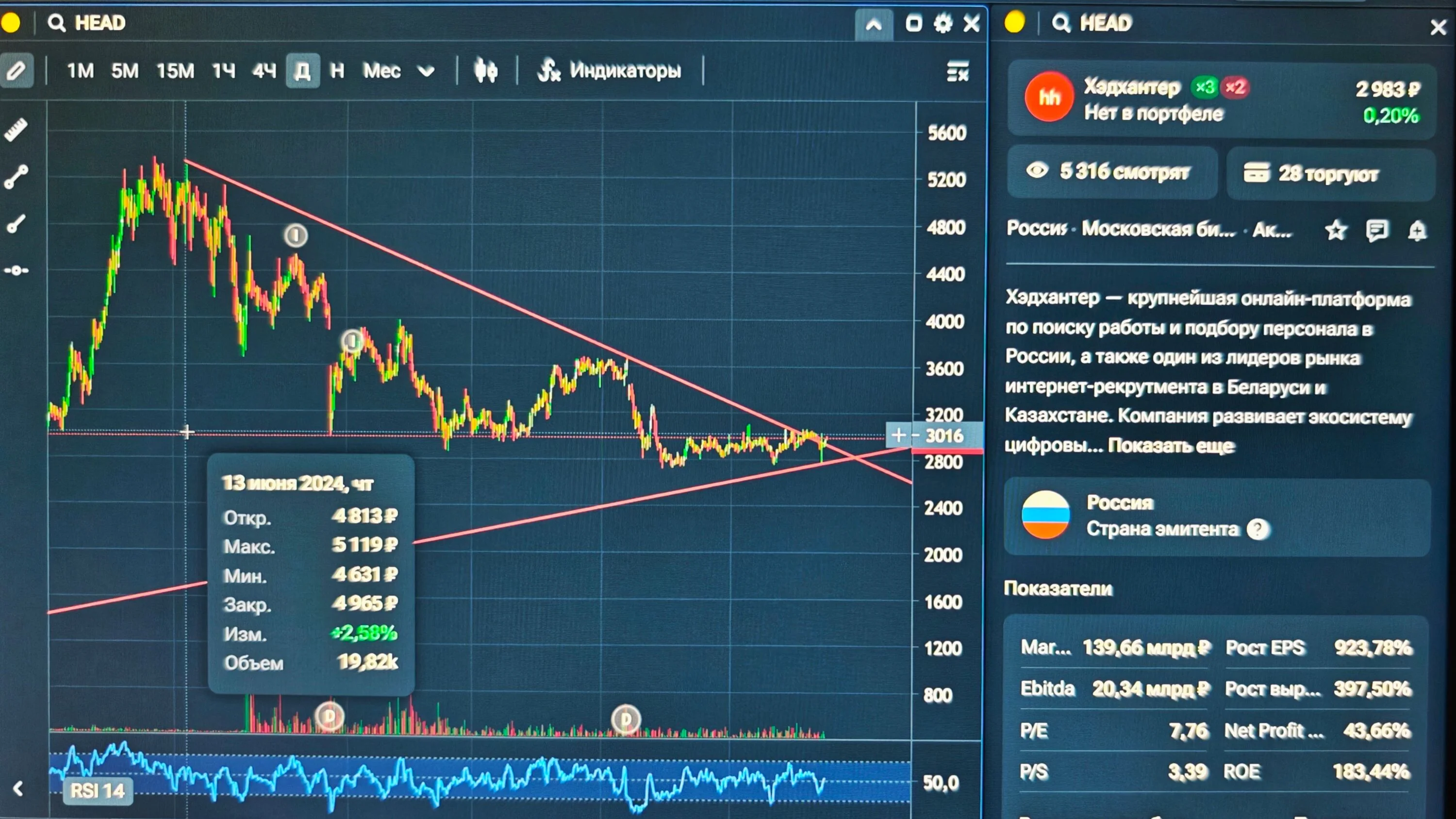Switch chart to 4Ч timeframe
The width and height of the screenshot is (1456, 819).
tap(265, 71)
